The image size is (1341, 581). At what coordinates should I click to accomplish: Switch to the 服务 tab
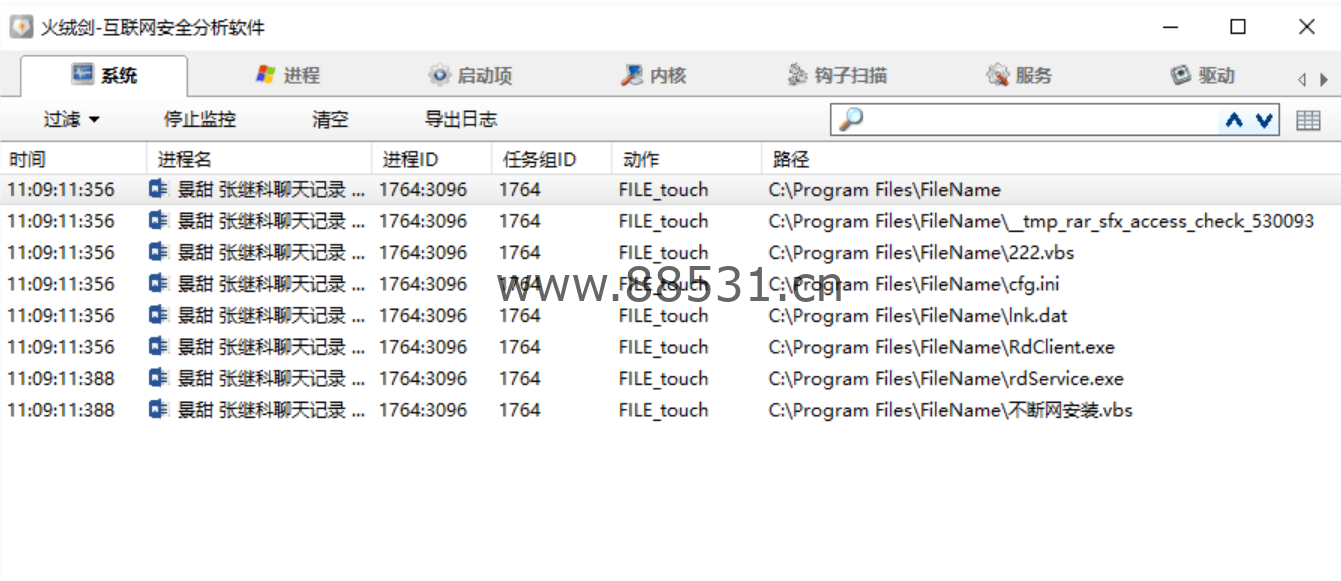[x=1019, y=75]
